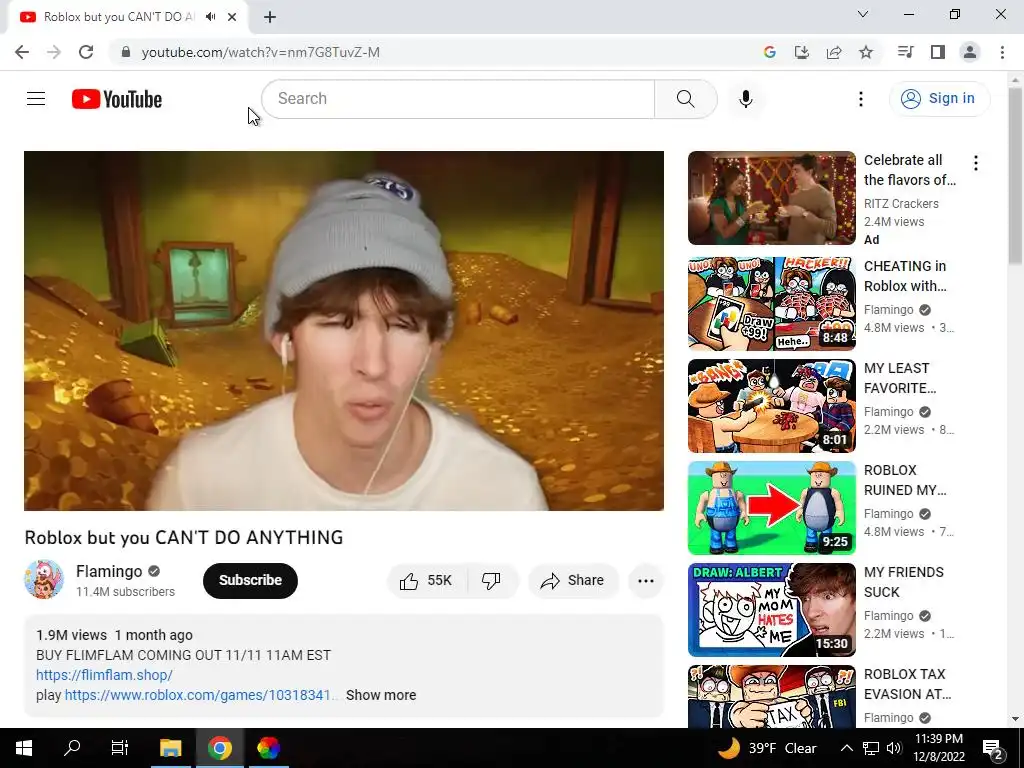Click the magnifier search button
Viewport: 1024px width, 768px height.
coord(686,99)
